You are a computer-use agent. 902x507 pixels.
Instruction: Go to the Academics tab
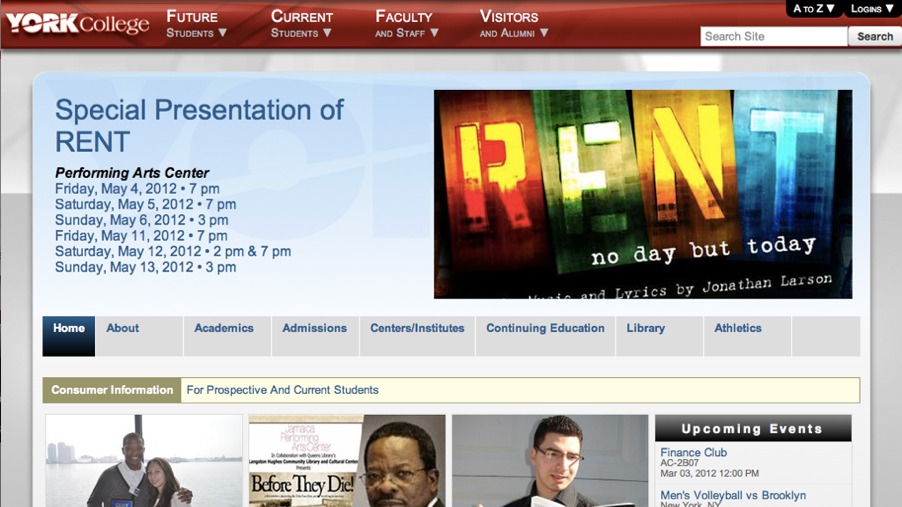coord(227,336)
